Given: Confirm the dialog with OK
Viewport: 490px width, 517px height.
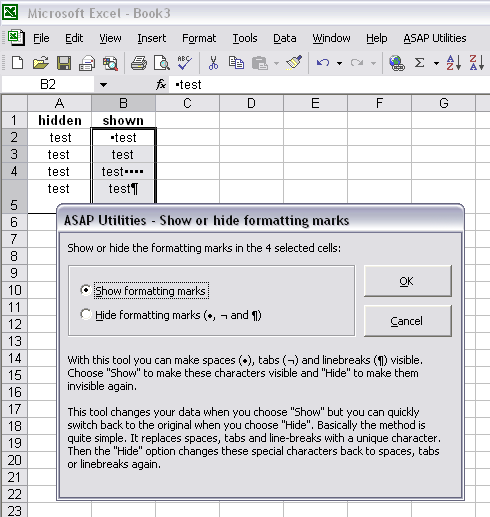Looking at the screenshot, I should 407,281.
